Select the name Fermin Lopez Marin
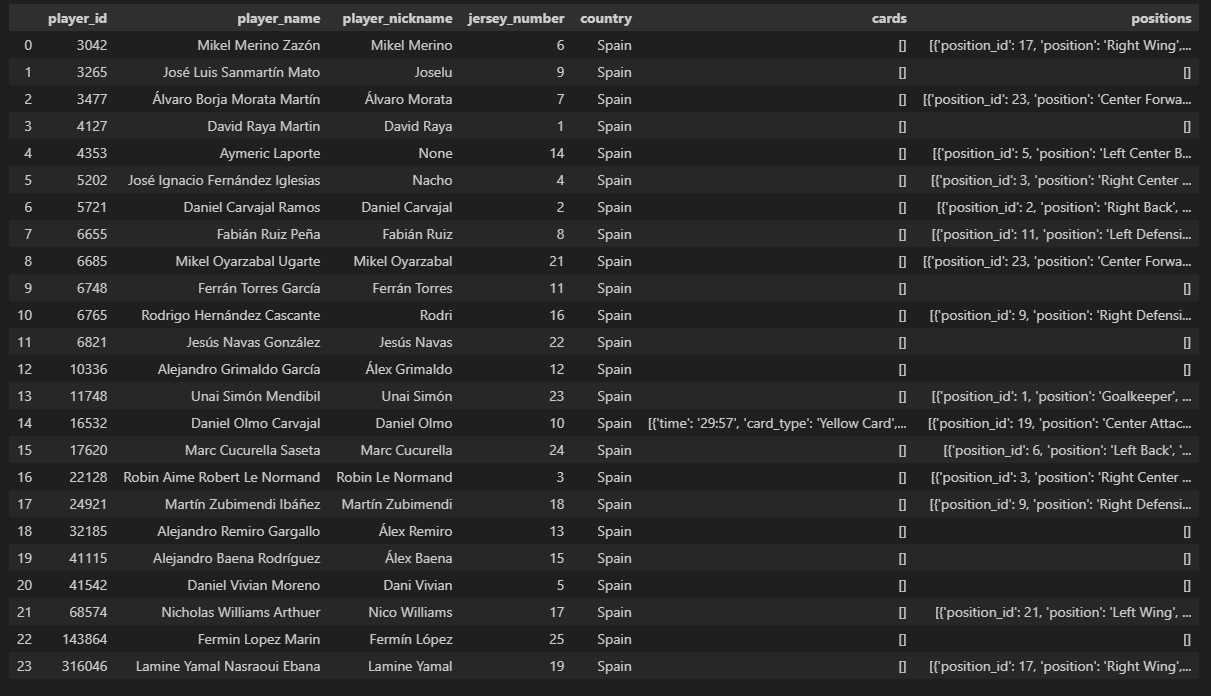 click(x=260, y=639)
